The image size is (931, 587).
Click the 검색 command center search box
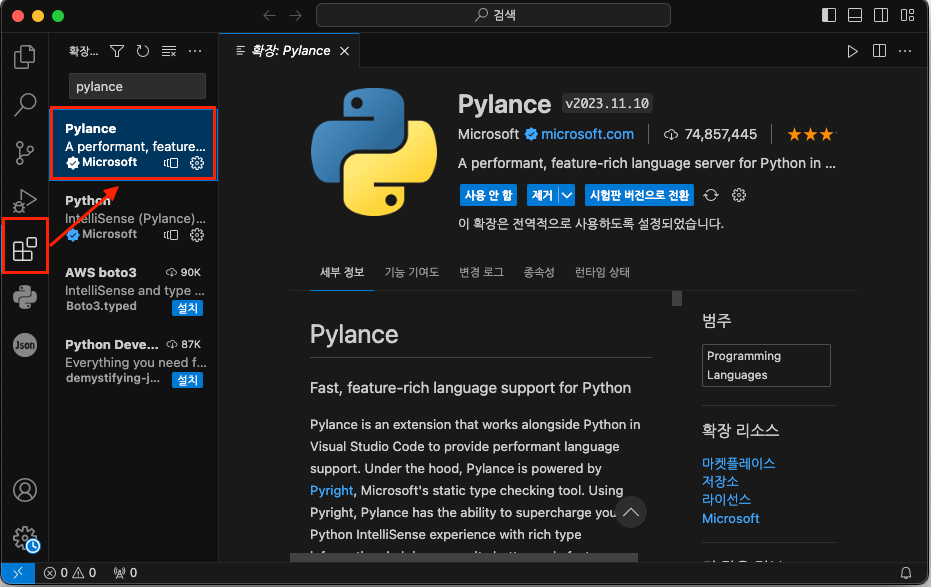click(x=493, y=15)
